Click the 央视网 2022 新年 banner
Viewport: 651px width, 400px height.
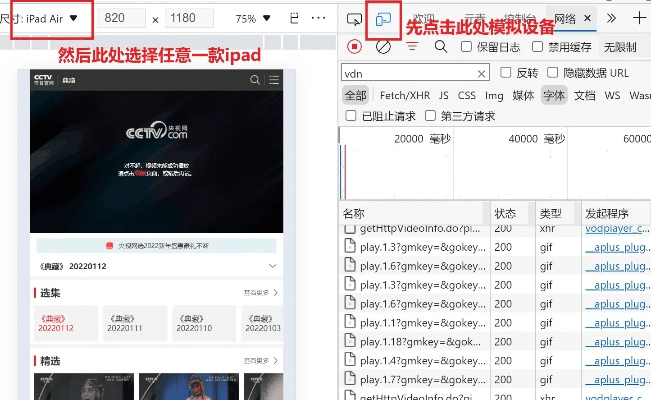pyautogui.click(x=157, y=246)
